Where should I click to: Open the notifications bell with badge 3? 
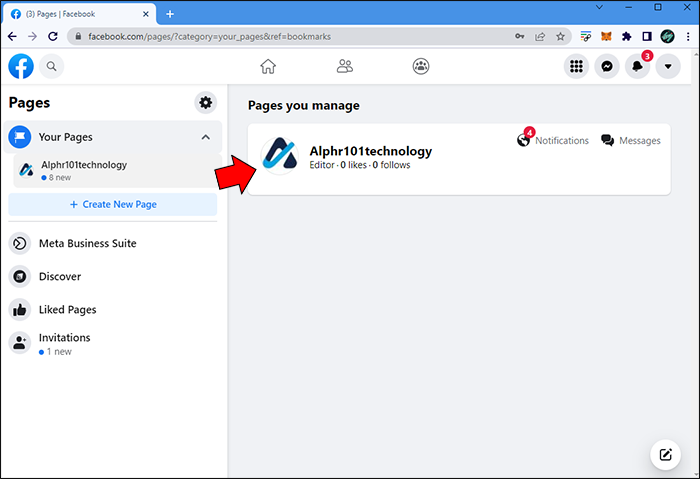pos(637,67)
